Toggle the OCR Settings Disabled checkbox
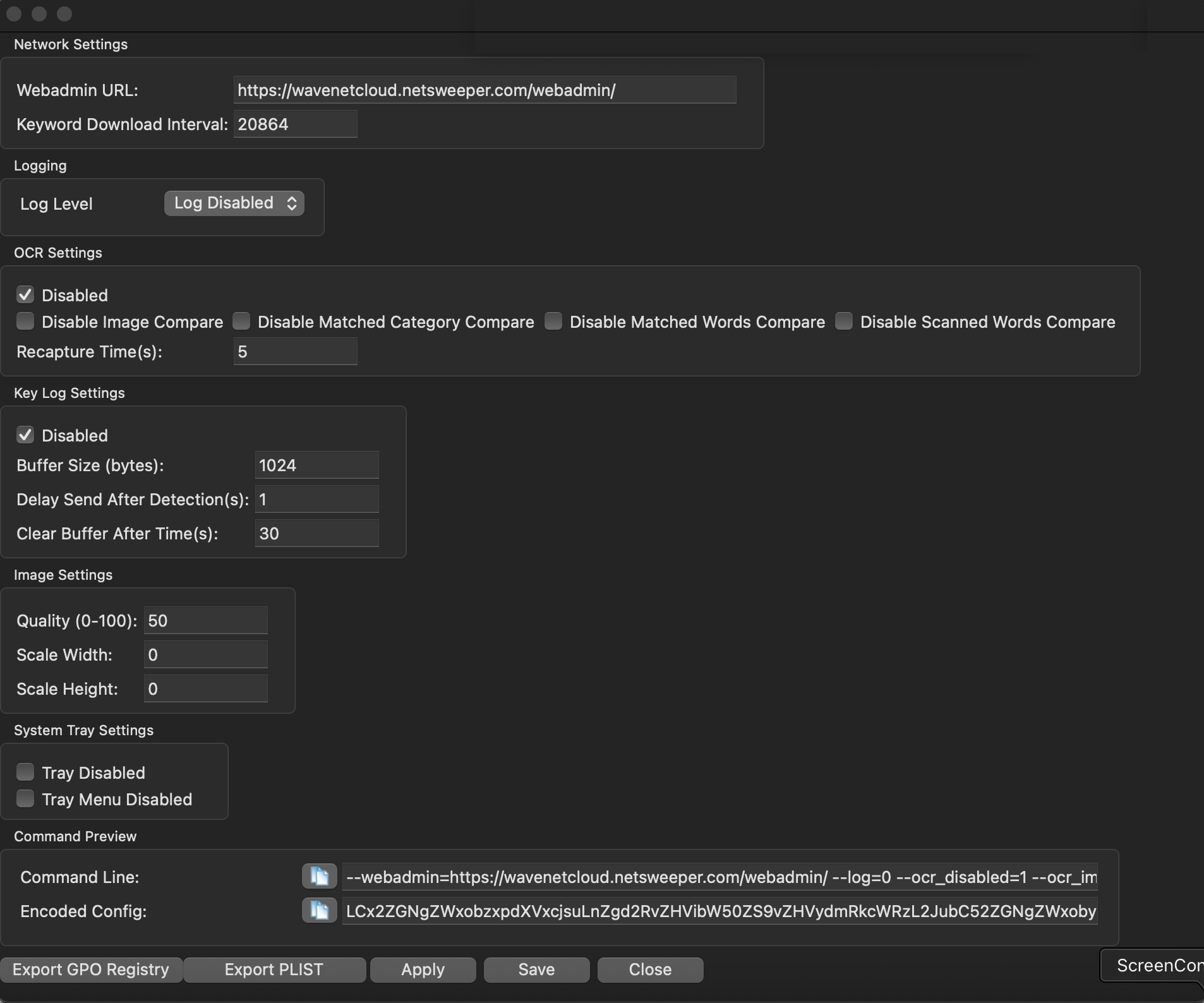 [25, 295]
